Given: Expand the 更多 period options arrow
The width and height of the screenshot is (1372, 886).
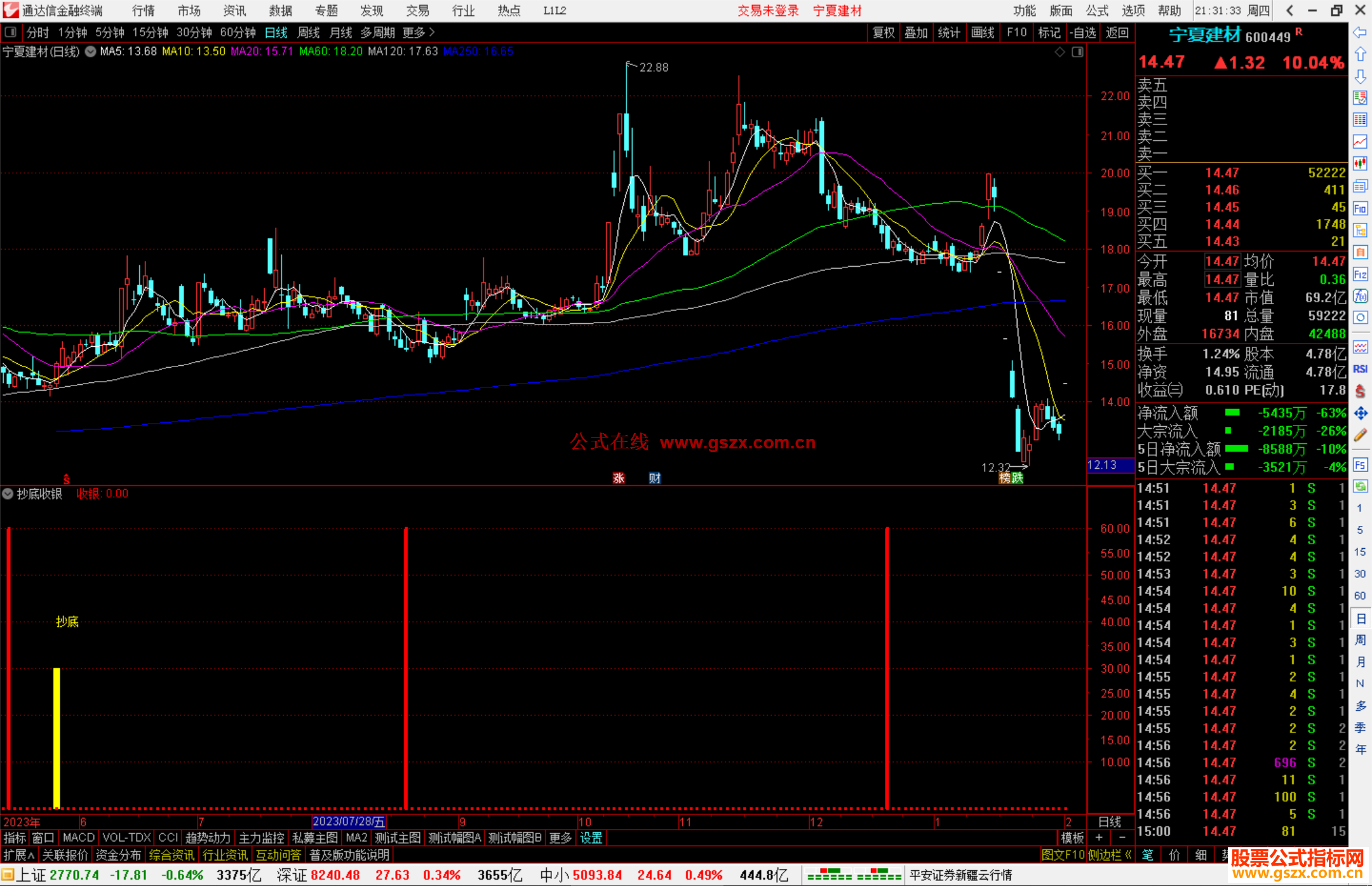Looking at the screenshot, I should pyautogui.click(x=432, y=32).
